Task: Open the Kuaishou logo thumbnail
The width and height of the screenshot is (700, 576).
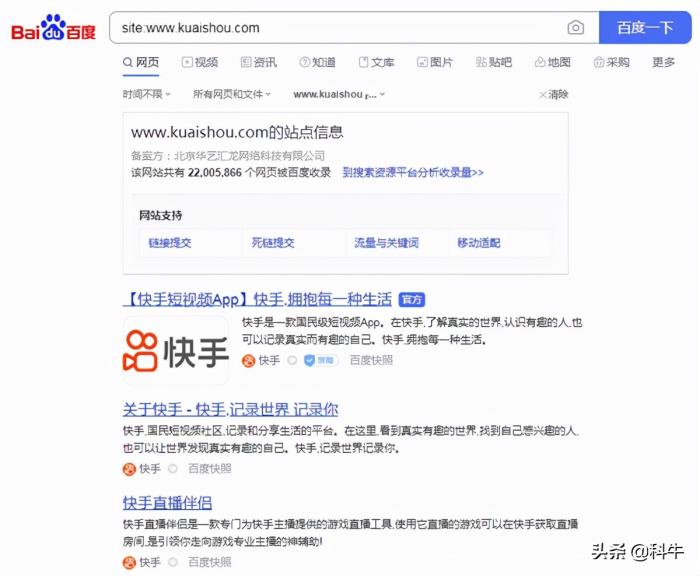Action: click(175, 350)
